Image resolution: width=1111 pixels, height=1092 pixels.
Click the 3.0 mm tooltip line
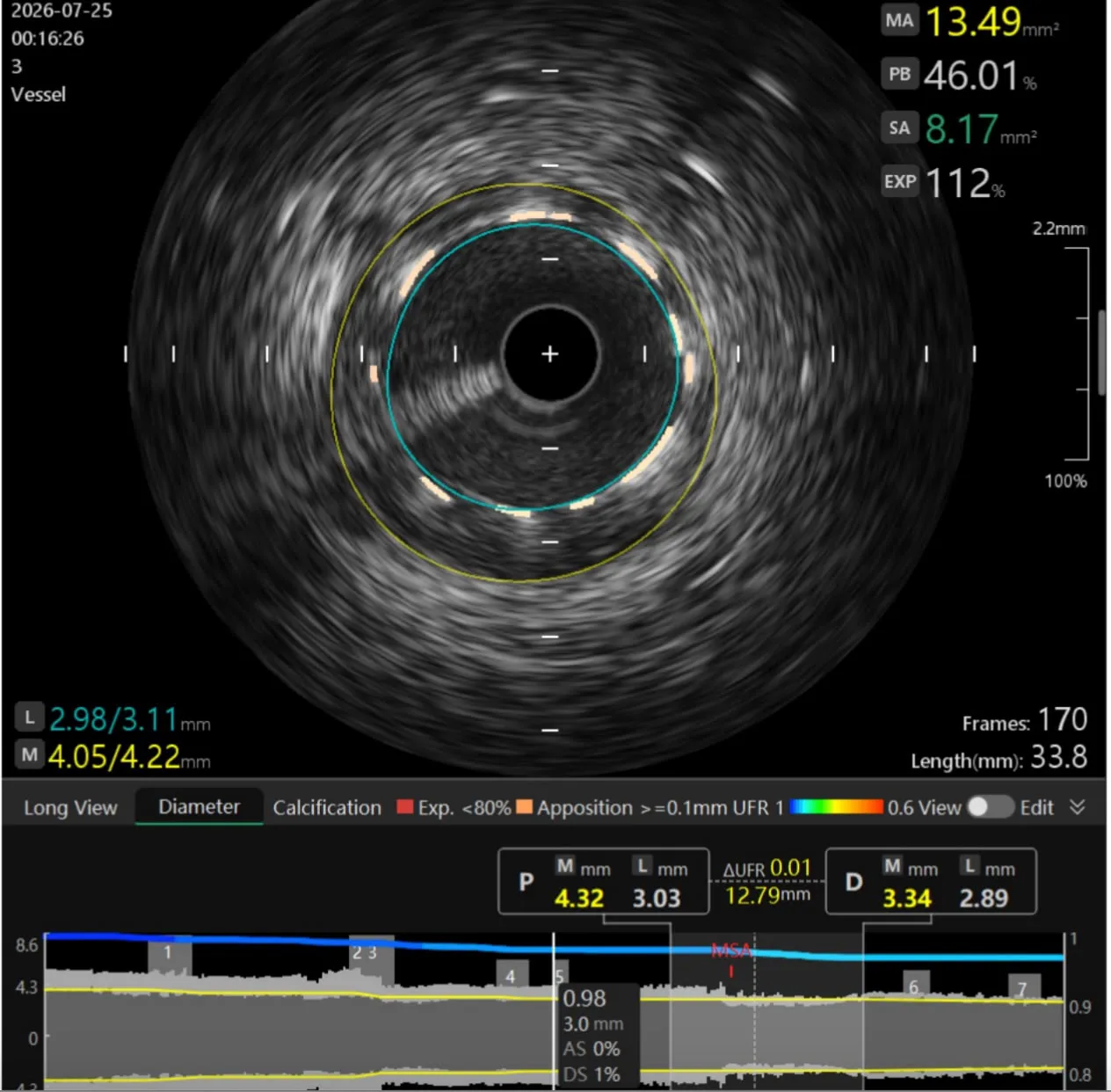click(593, 1024)
